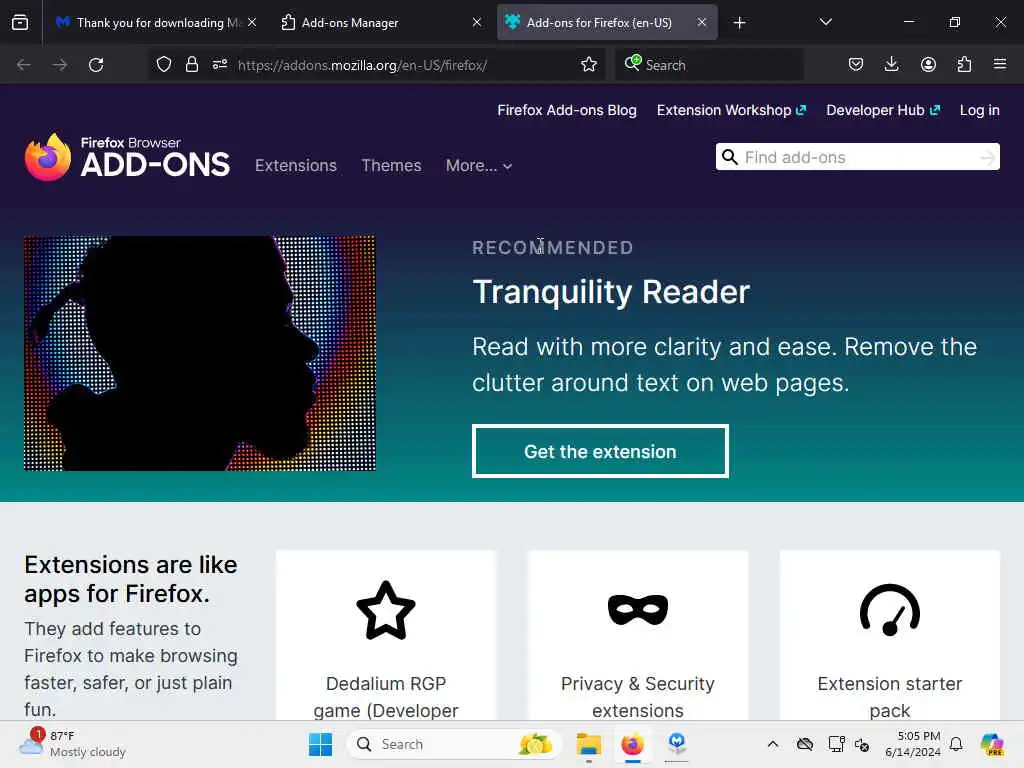Screen dimensions: 1024x768
Task: Reload the current page
Action: click(x=96, y=65)
